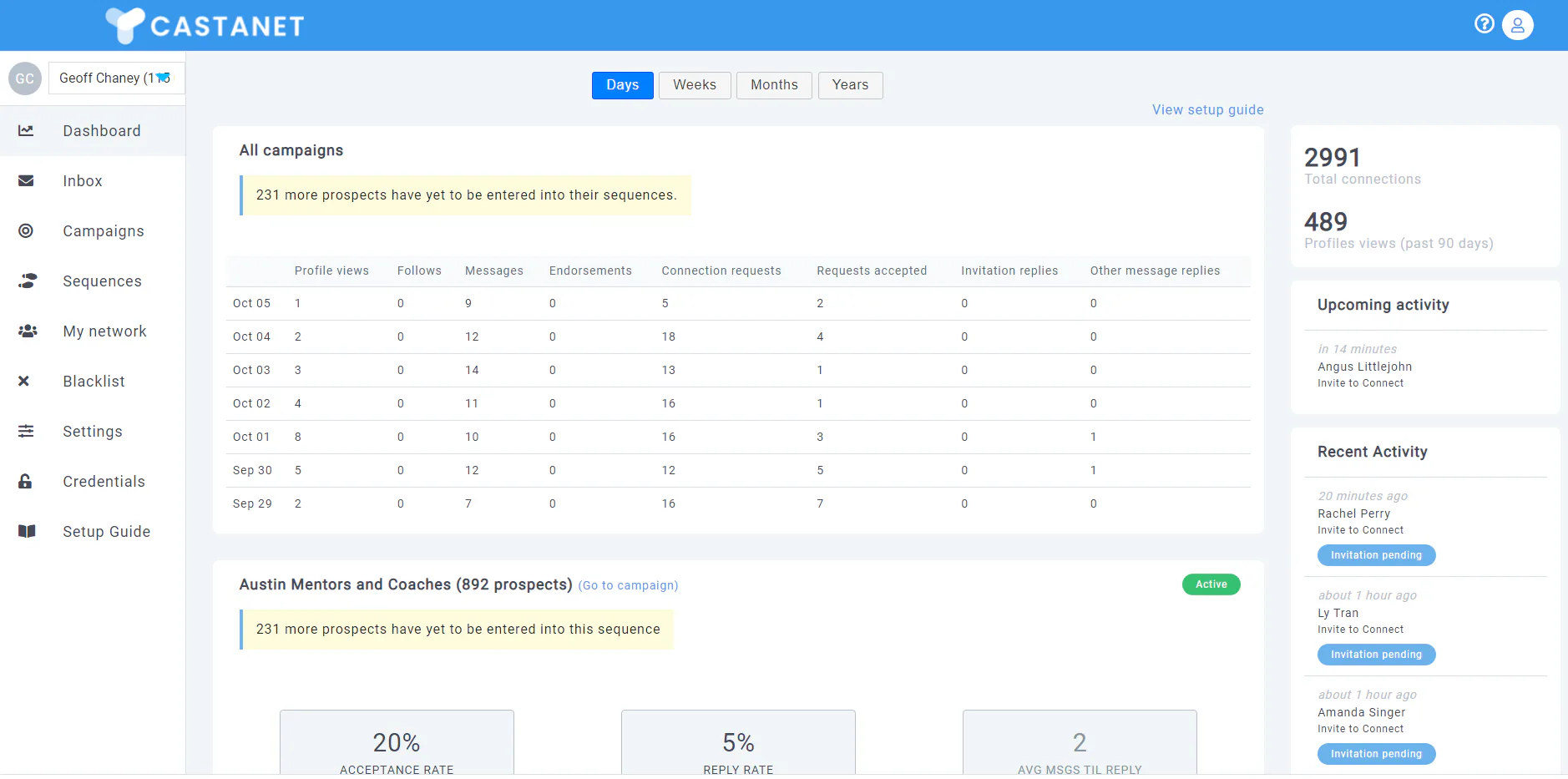Click the Credentials lock icon
This screenshot has height=779, width=1568.
coord(25,482)
